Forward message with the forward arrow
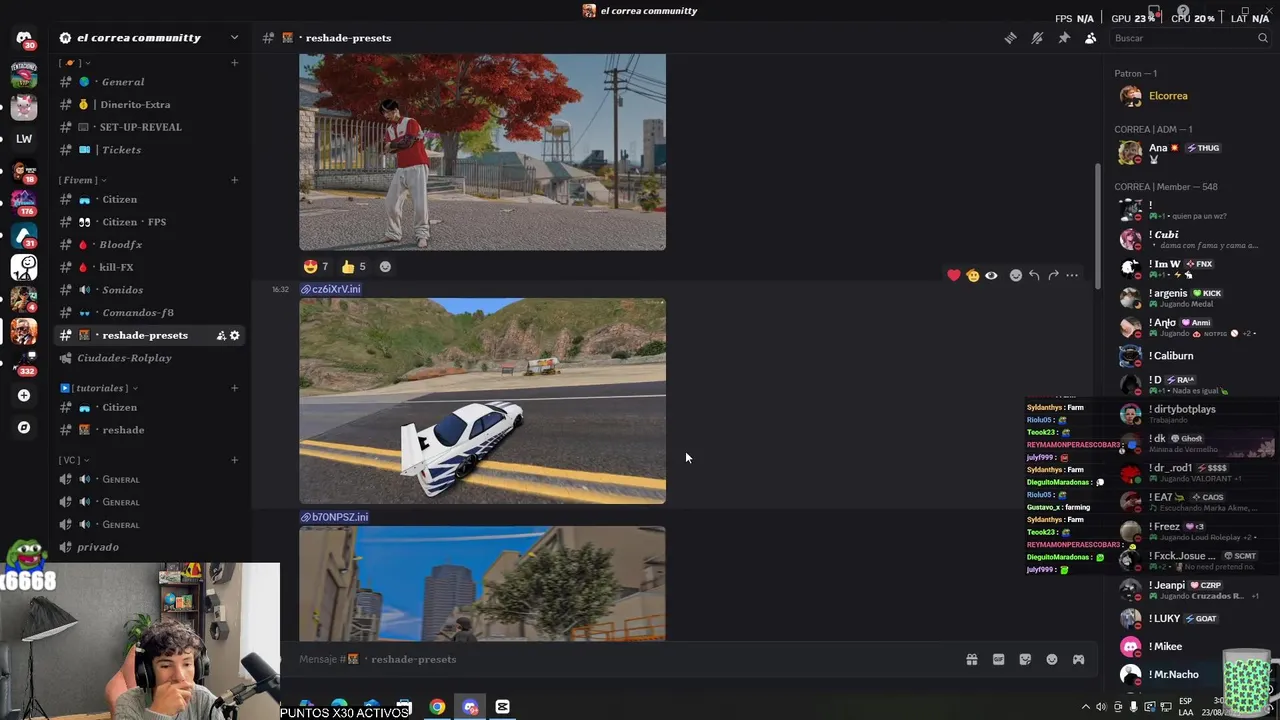Image resolution: width=1280 pixels, height=720 pixels. tap(1053, 275)
